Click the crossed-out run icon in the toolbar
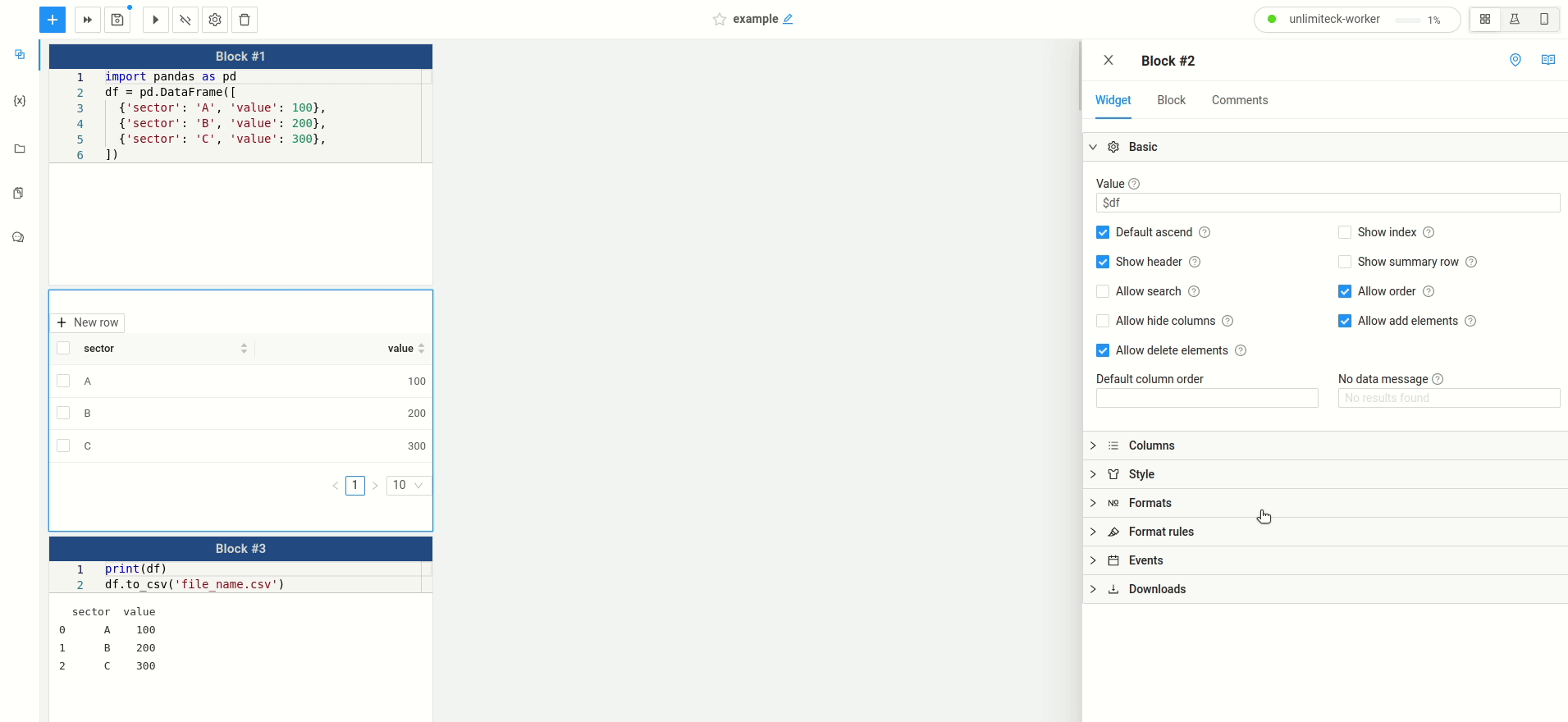The width and height of the screenshot is (1568, 722). pyautogui.click(x=185, y=20)
